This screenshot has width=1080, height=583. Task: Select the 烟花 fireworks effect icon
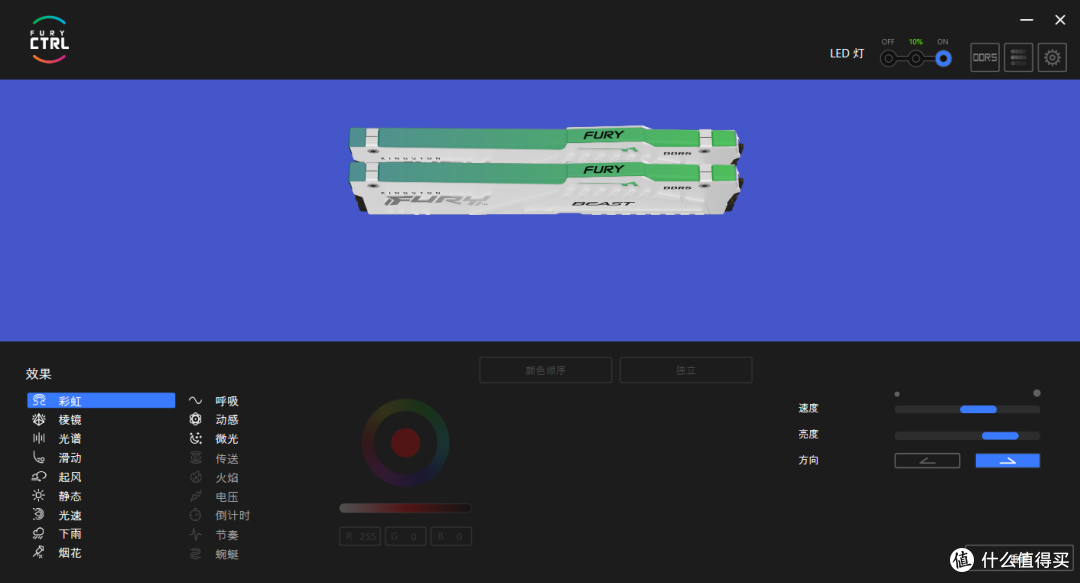point(39,552)
